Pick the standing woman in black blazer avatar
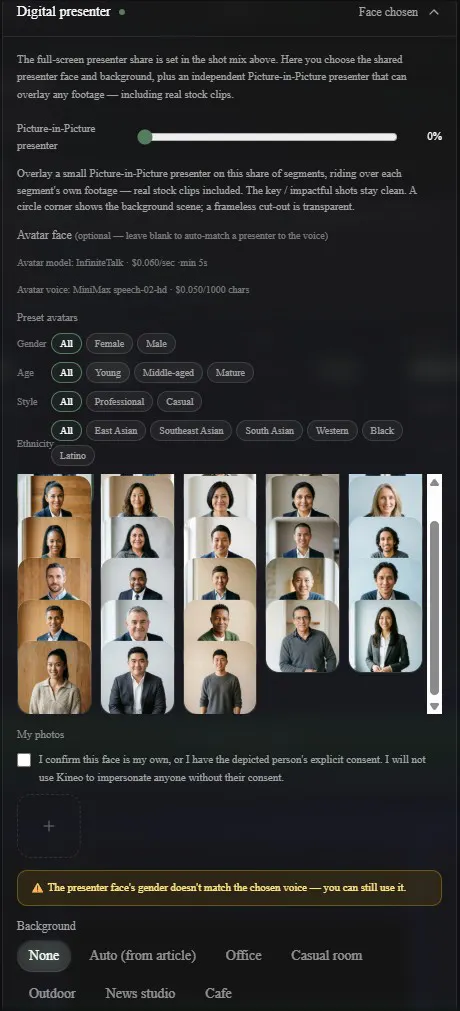The height and width of the screenshot is (1011, 460). point(386,636)
